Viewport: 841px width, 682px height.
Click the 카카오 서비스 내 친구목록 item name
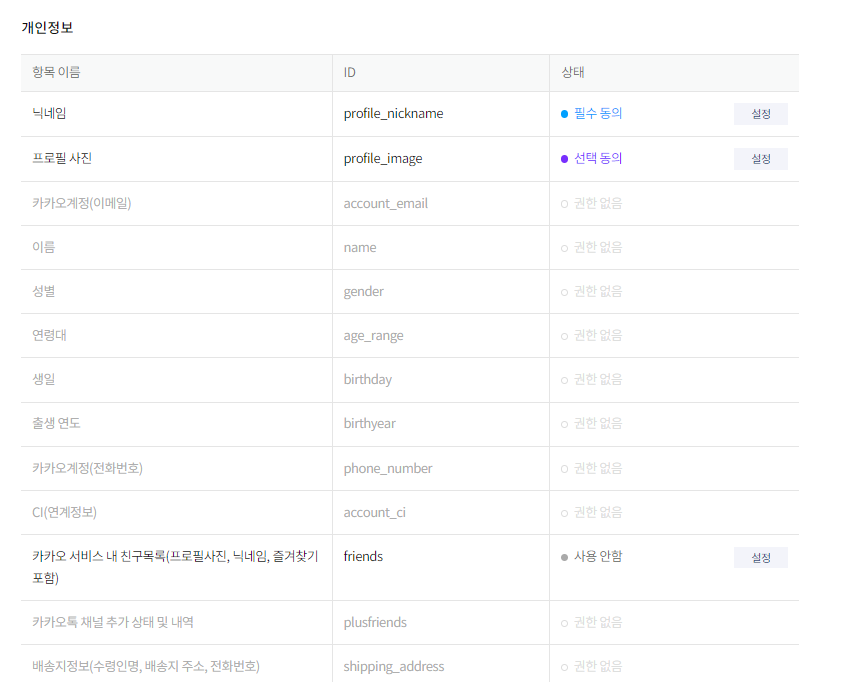175,567
